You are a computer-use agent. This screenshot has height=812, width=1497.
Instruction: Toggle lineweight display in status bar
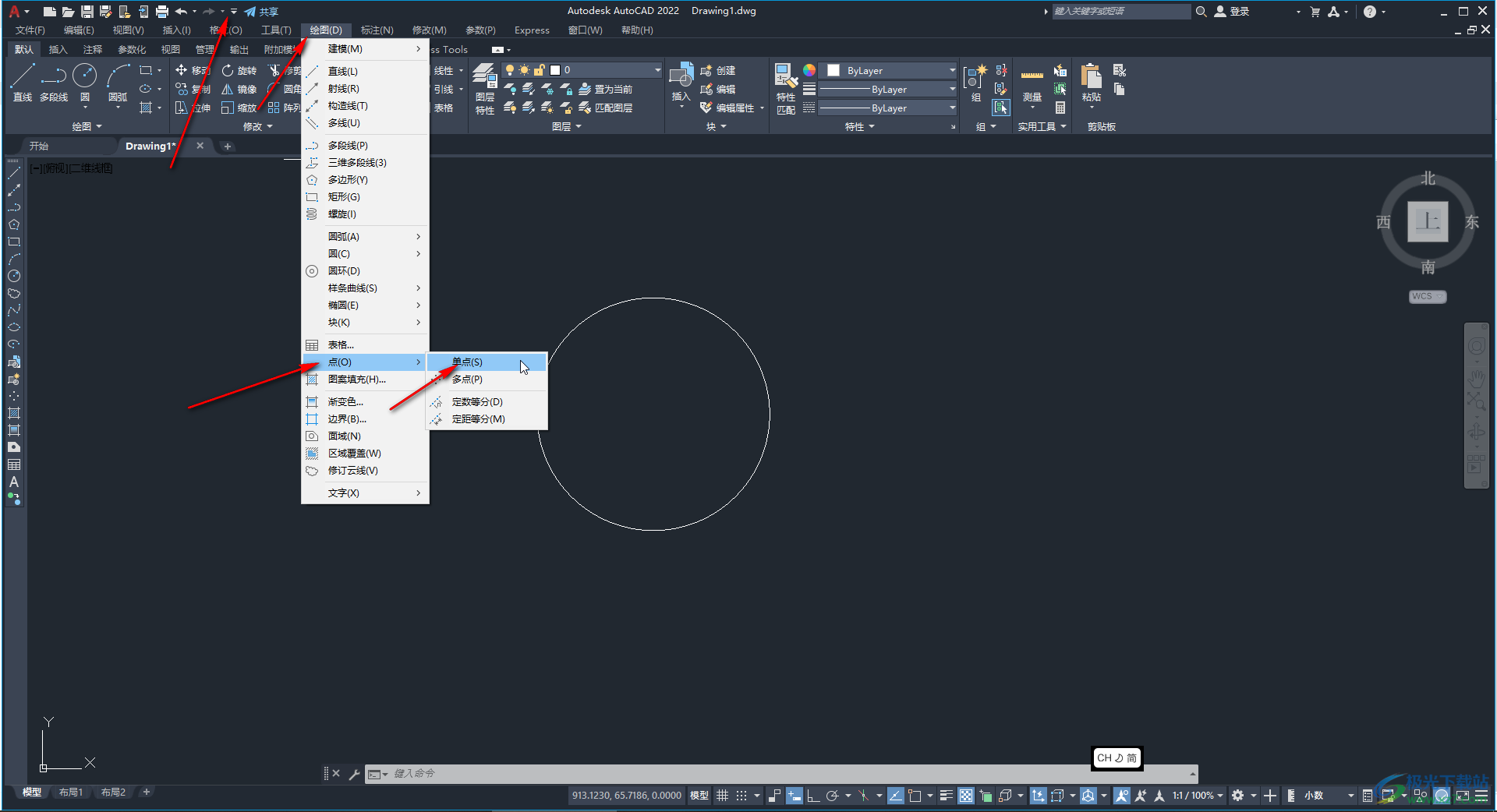click(946, 796)
